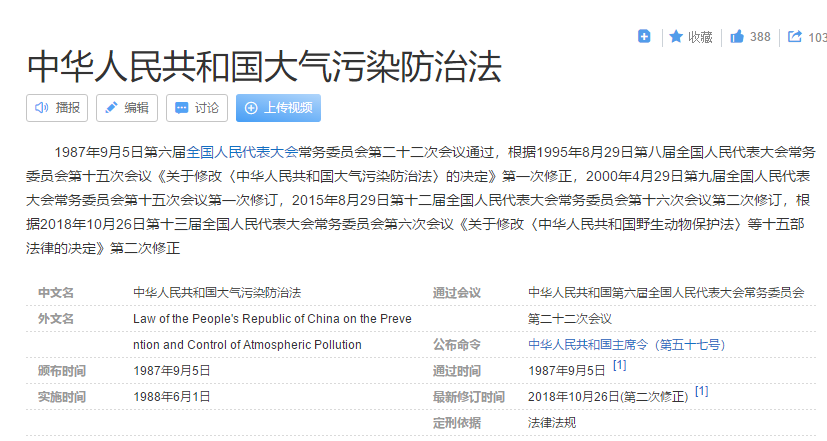Click the 通过会议 field label
The width and height of the screenshot is (827, 441).
click(457, 292)
